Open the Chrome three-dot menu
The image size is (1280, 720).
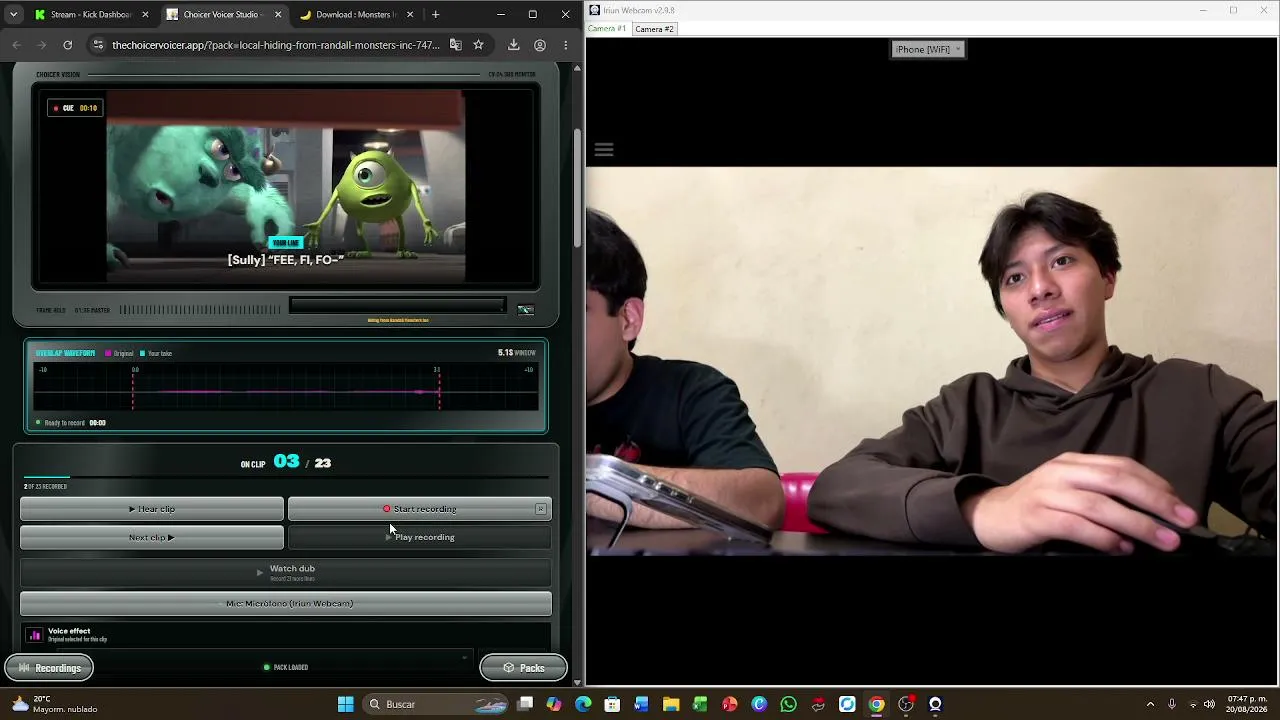click(565, 45)
